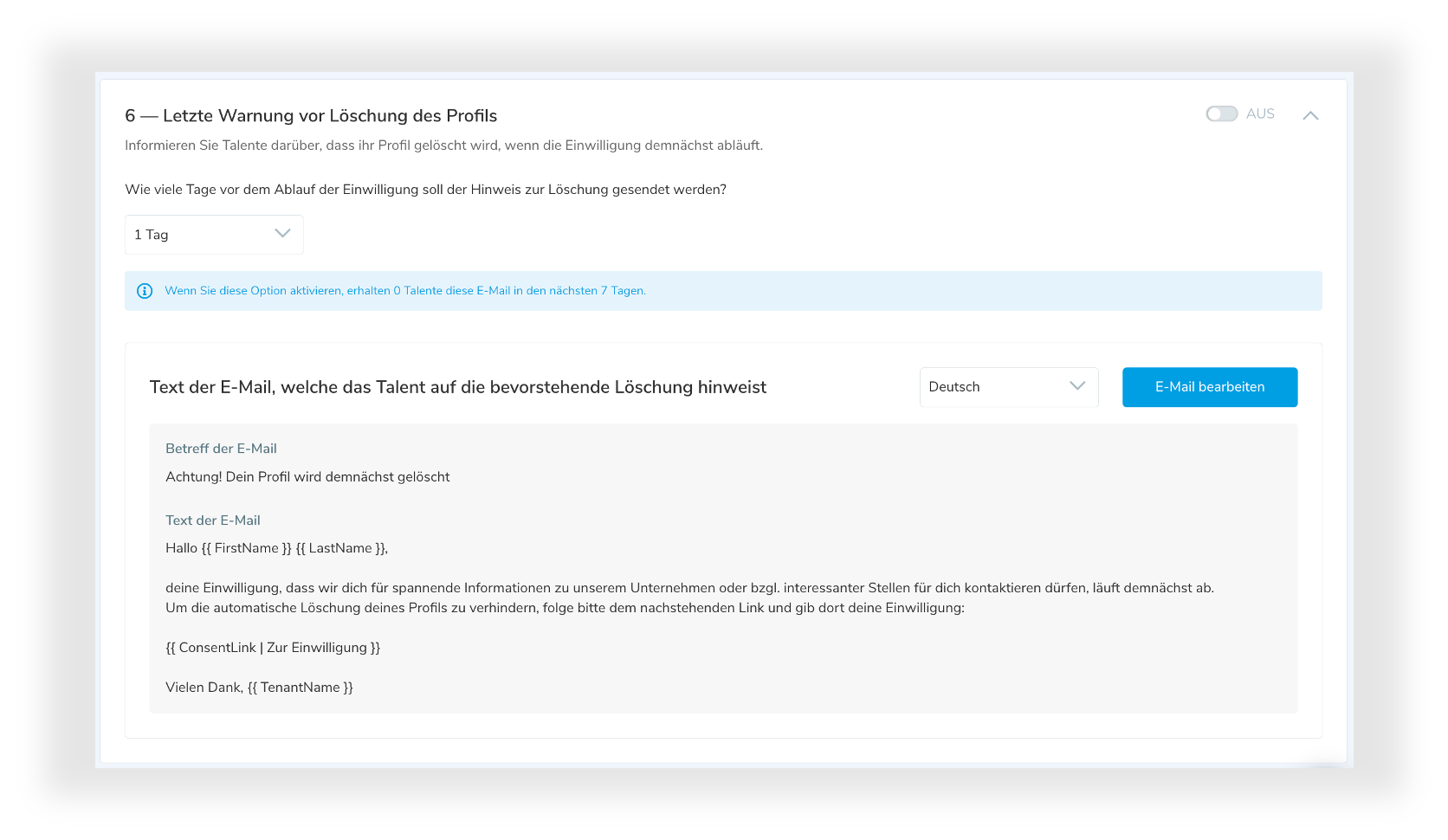The image size is (1448, 840).
Task: Click the arrow in the Deutsch language selector
Action: click(1077, 386)
